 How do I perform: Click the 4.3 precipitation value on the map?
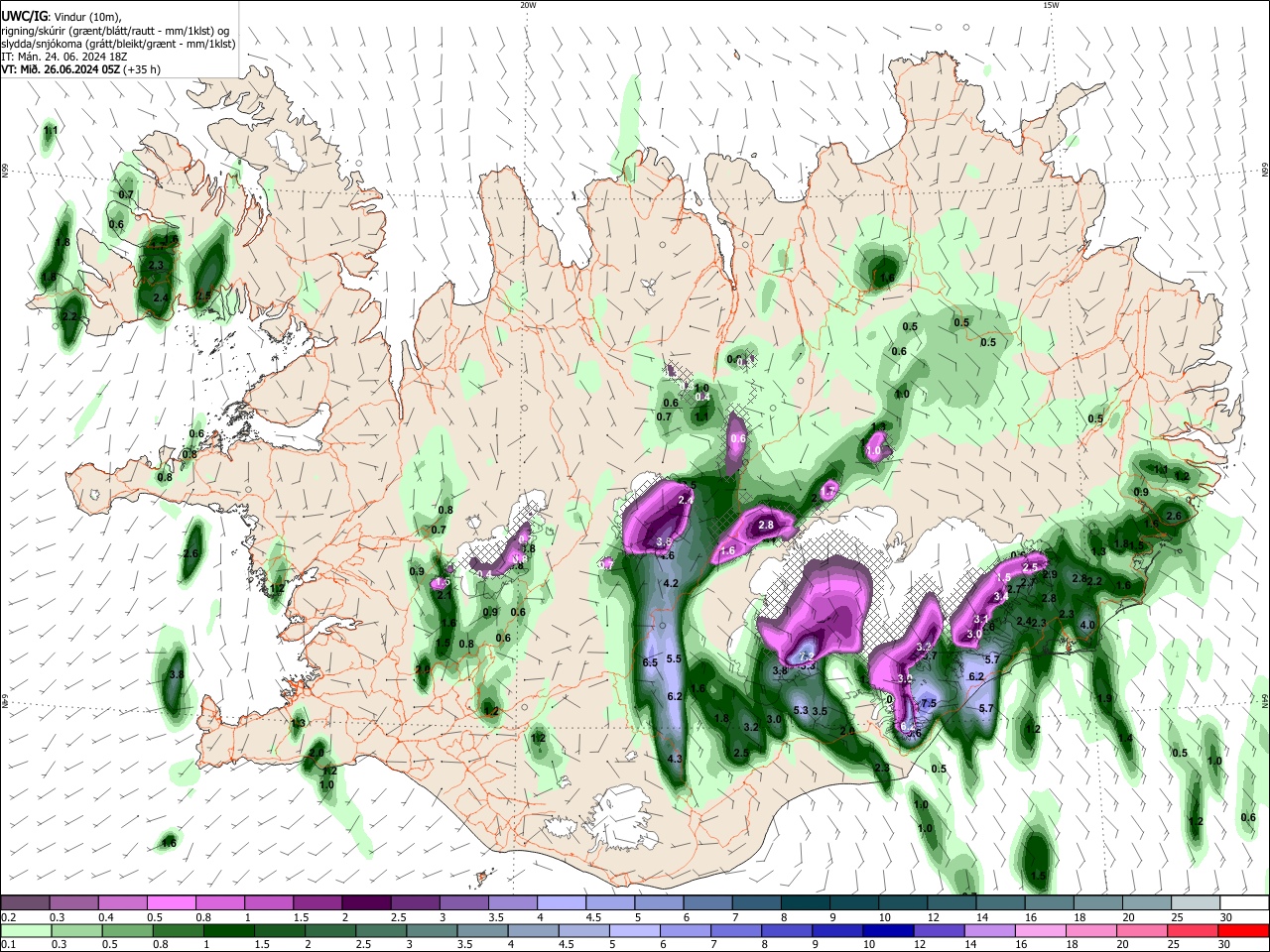tap(676, 759)
